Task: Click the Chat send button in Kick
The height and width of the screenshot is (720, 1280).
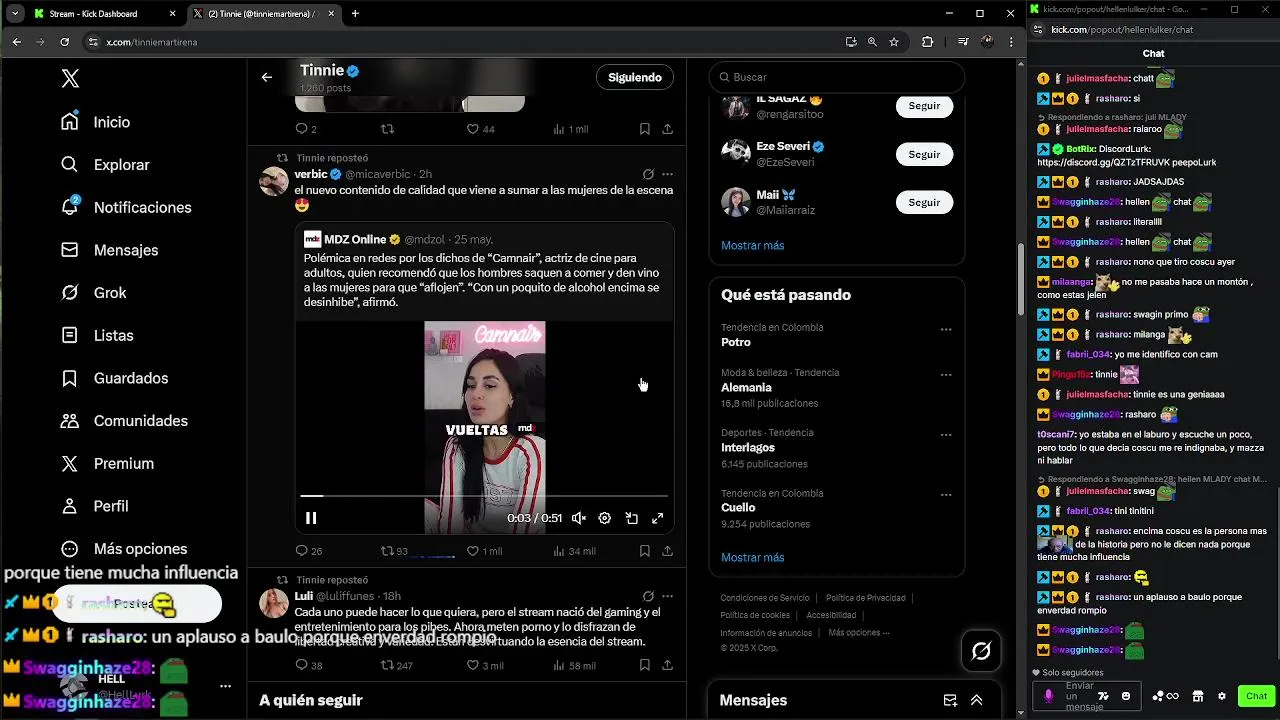Action: click(x=1256, y=696)
